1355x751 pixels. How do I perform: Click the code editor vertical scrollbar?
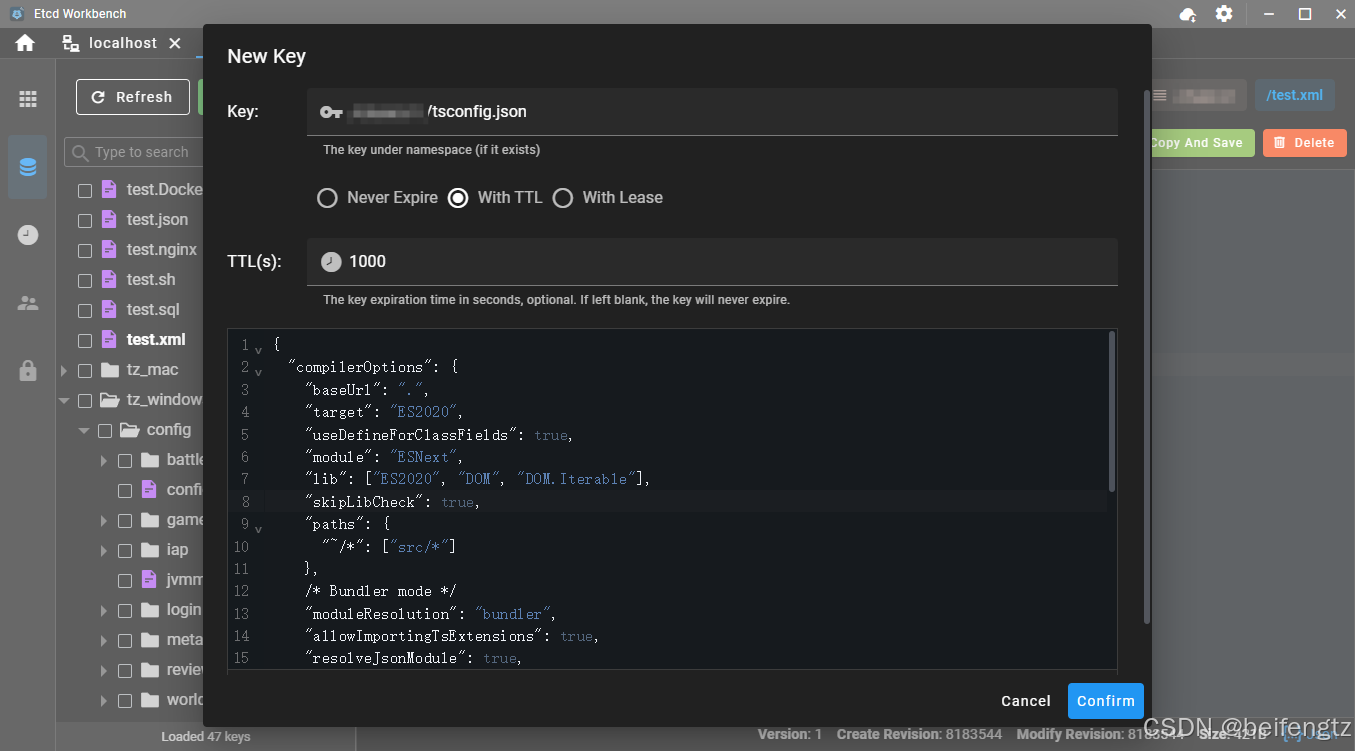pos(1111,412)
